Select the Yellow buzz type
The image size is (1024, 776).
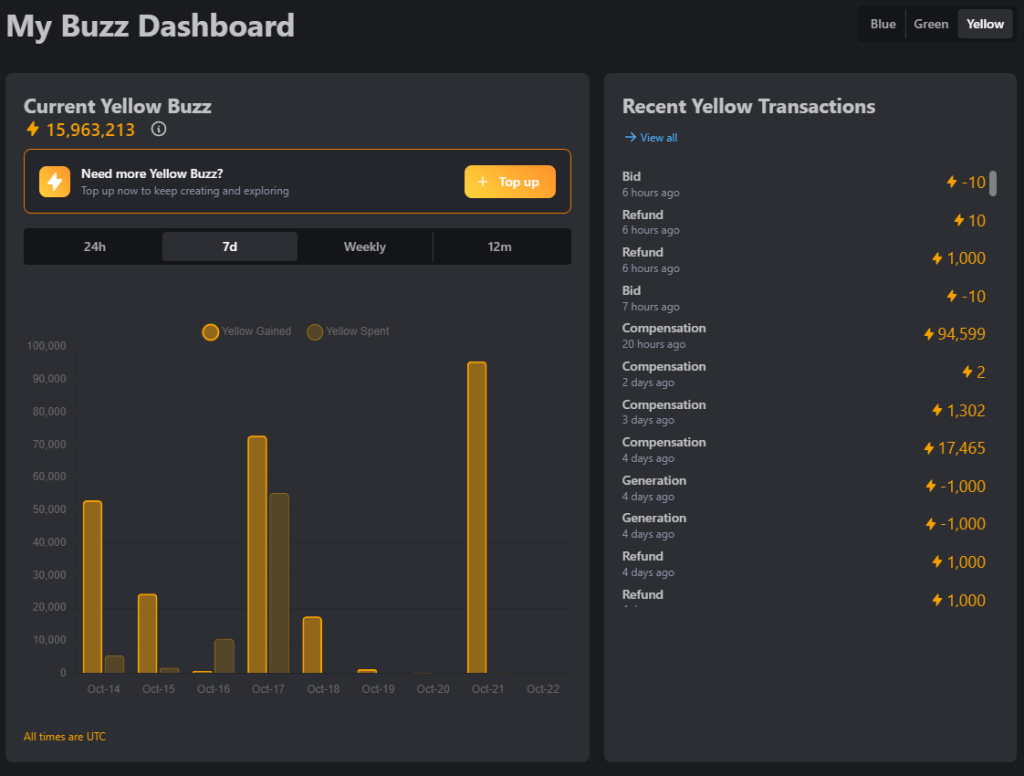pos(985,24)
